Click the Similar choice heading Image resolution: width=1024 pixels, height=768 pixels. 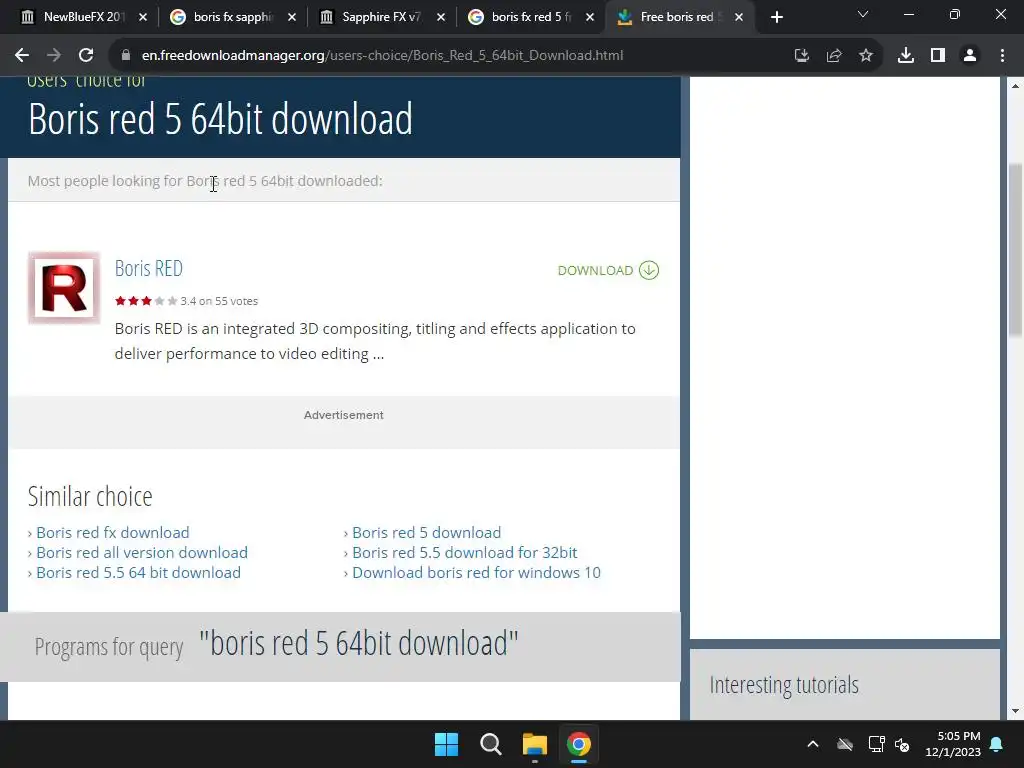tap(90, 496)
